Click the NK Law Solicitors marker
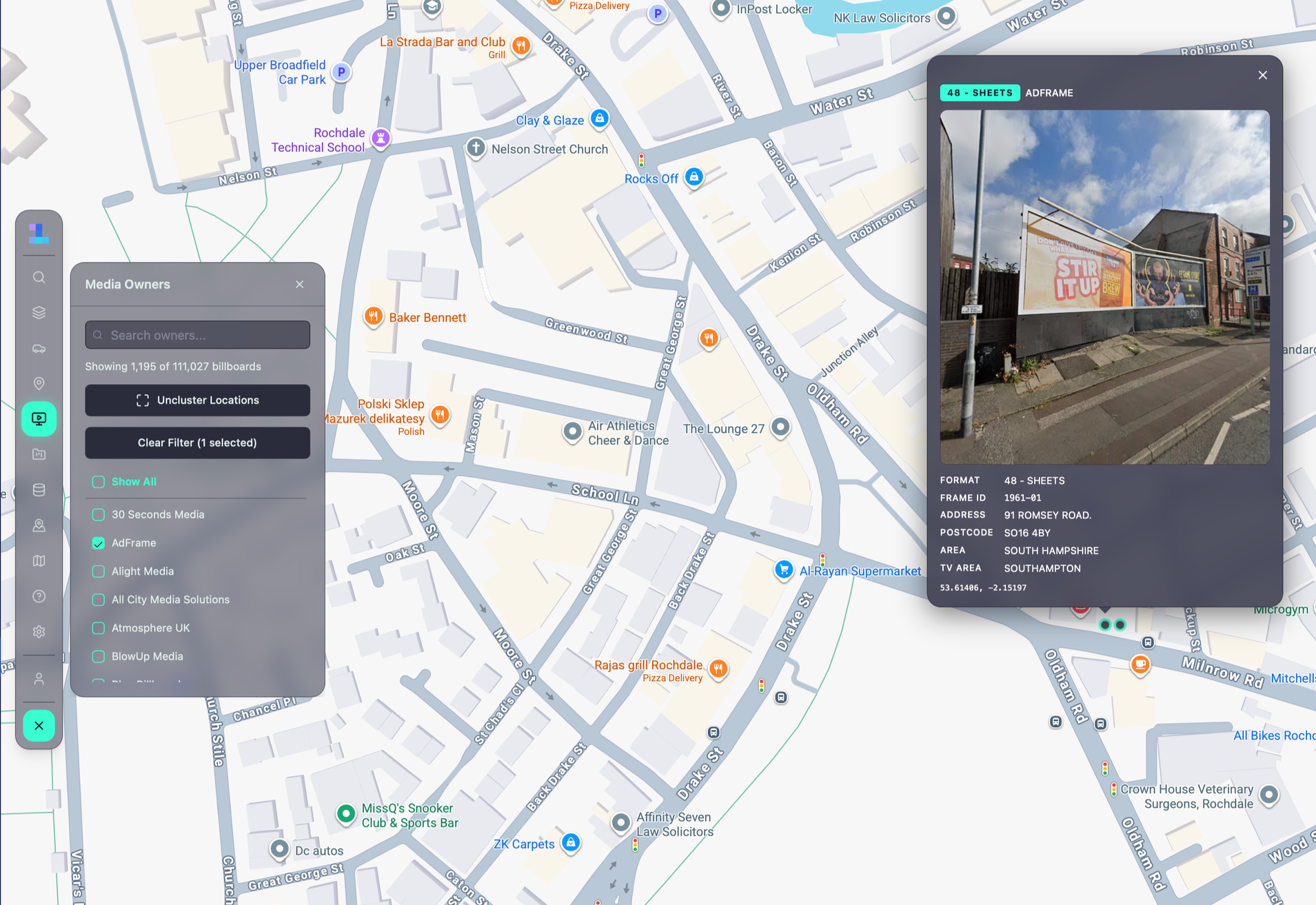Viewport: 1316px width, 905px height. pos(947,16)
